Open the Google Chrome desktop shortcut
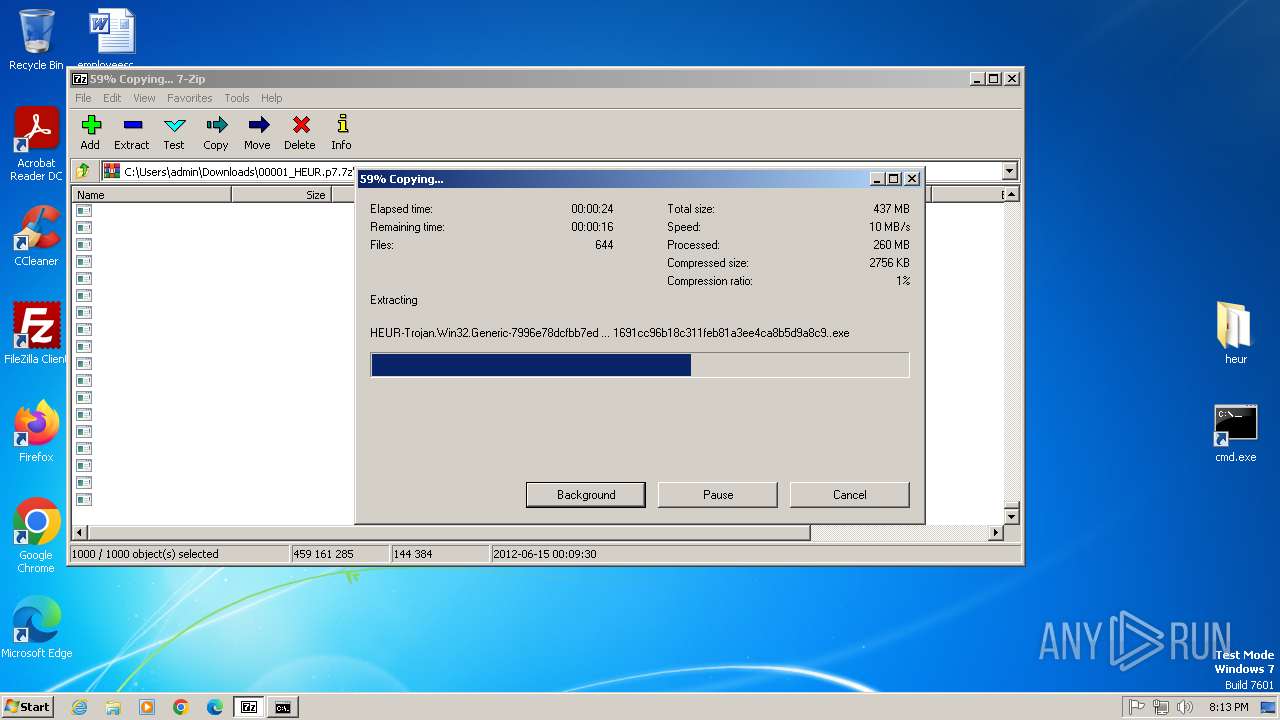The width and height of the screenshot is (1280, 720). coord(36,536)
